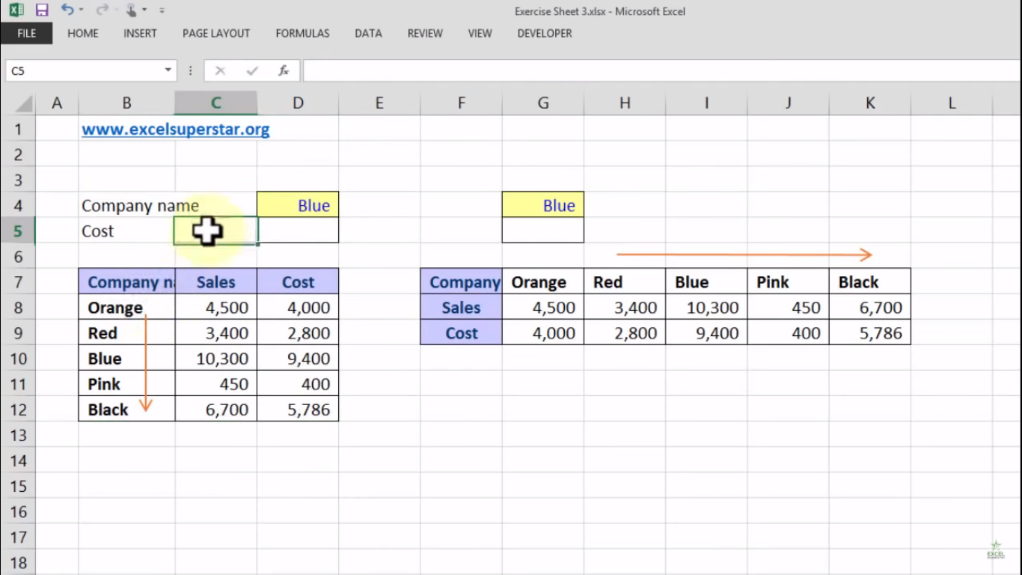1022x575 pixels.
Task: Select empty bordered cell G5
Action: pos(543,231)
